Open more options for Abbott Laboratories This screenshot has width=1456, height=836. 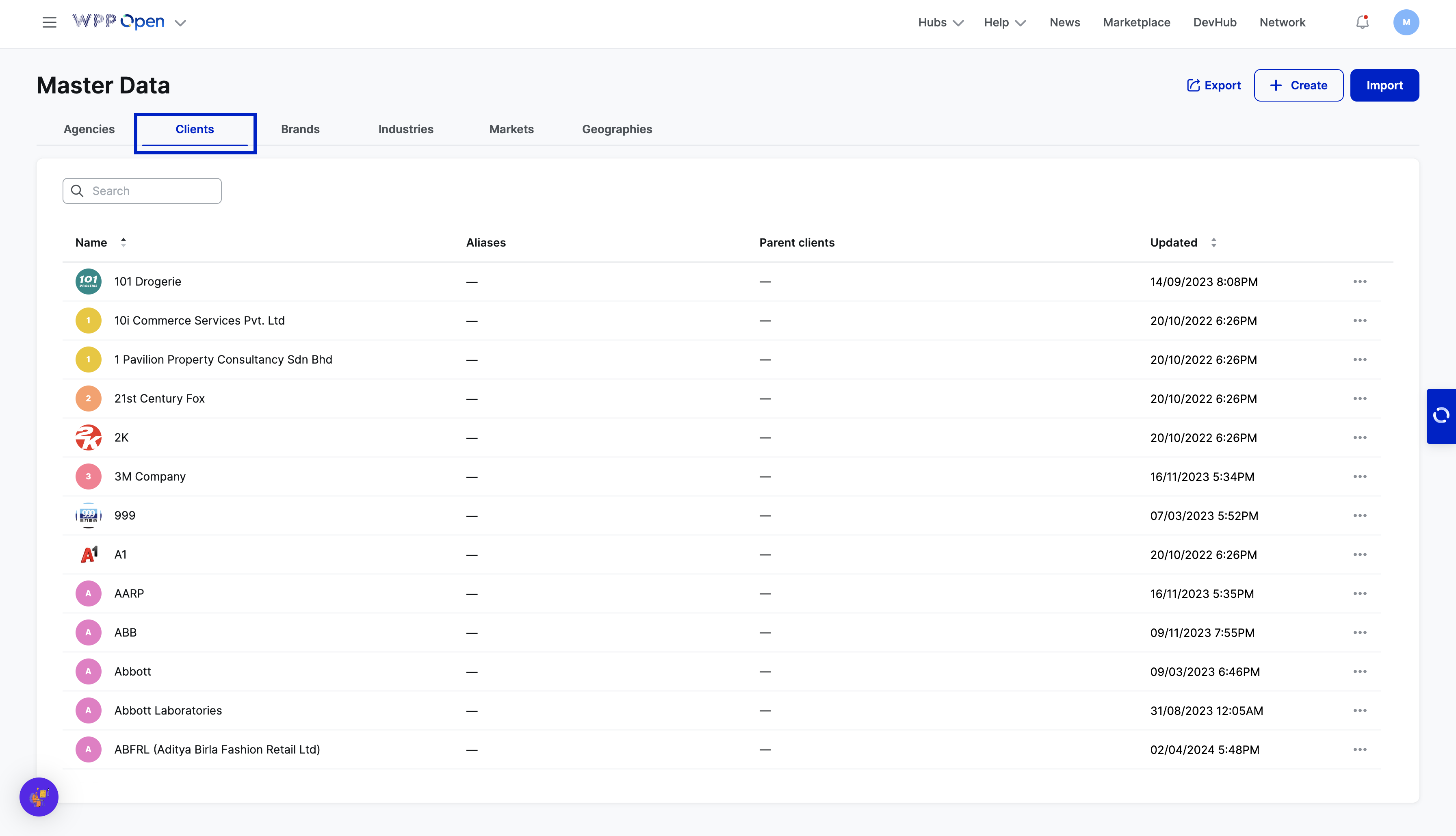1360,710
